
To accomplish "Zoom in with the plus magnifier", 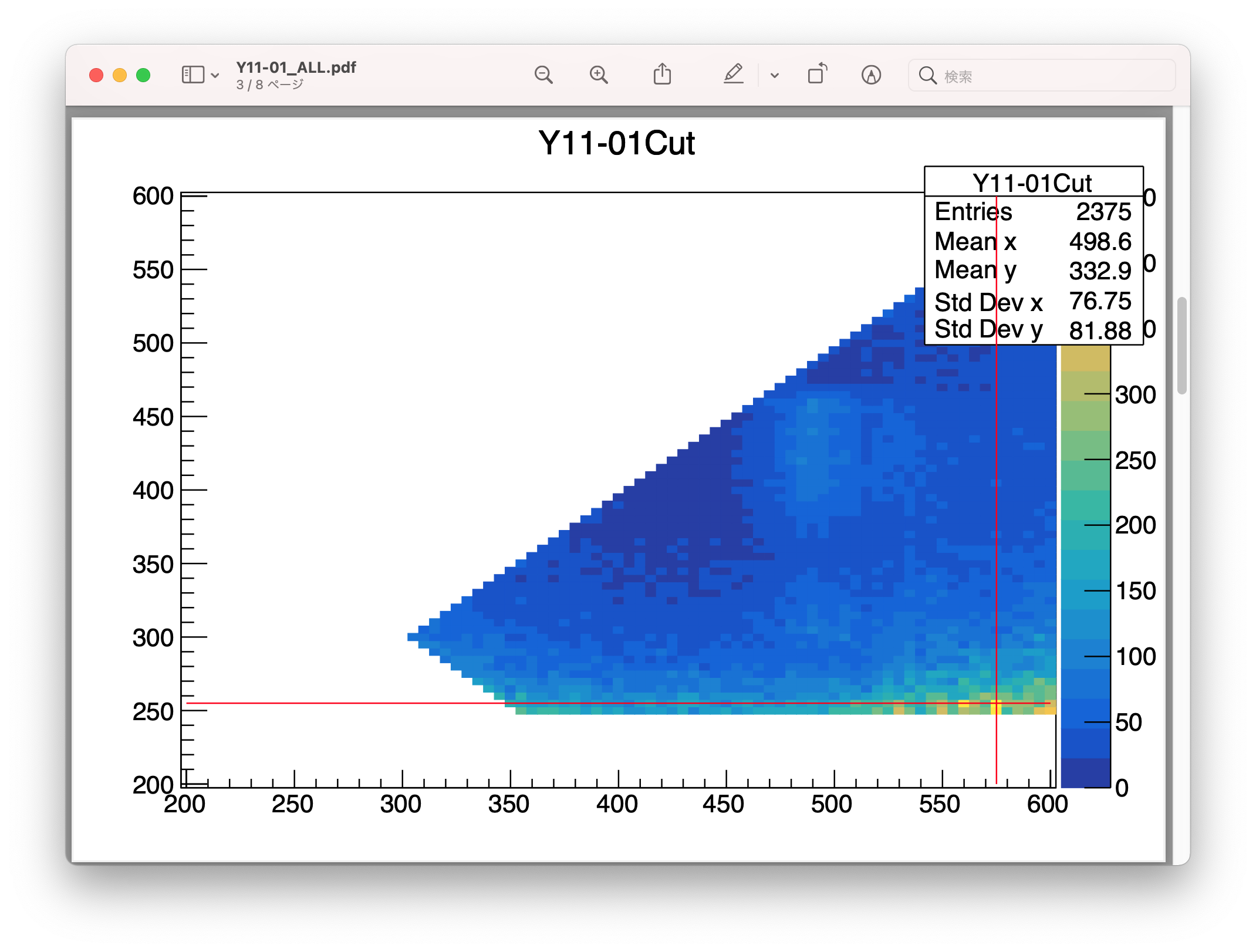I will 599,75.
